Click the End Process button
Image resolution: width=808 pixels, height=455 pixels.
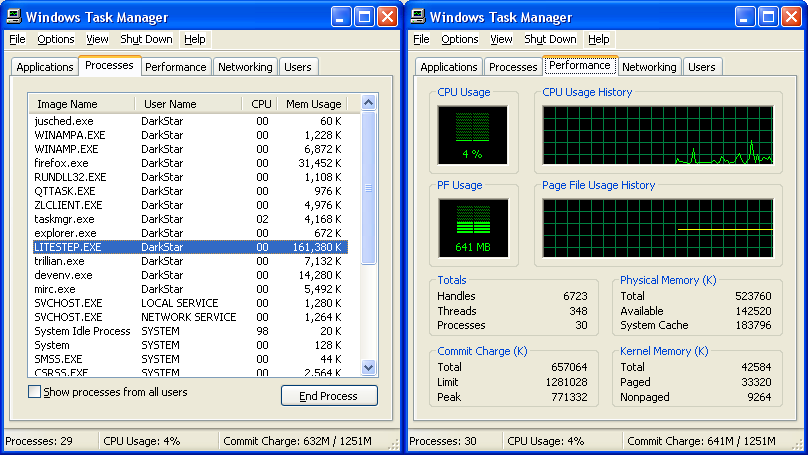tap(329, 396)
